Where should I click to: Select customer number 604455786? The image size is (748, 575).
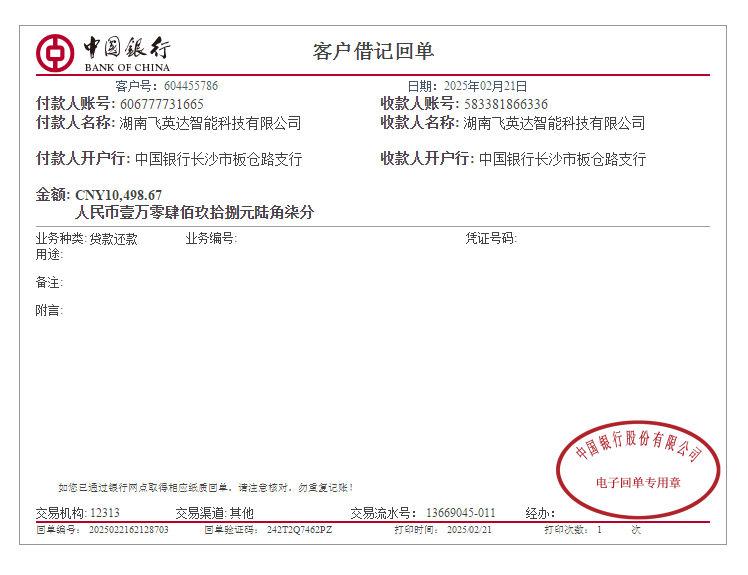(191, 86)
